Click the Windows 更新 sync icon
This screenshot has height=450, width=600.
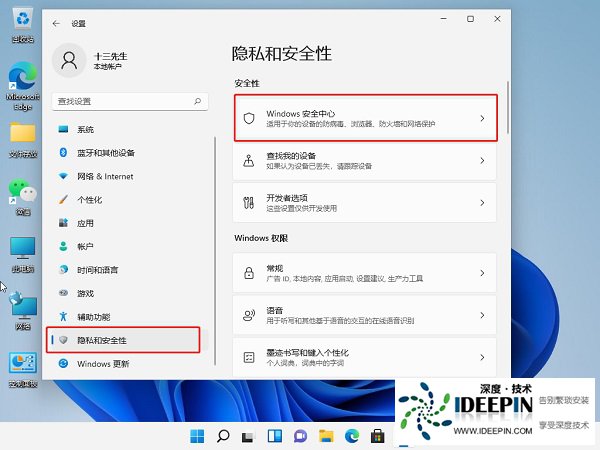point(63,364)
